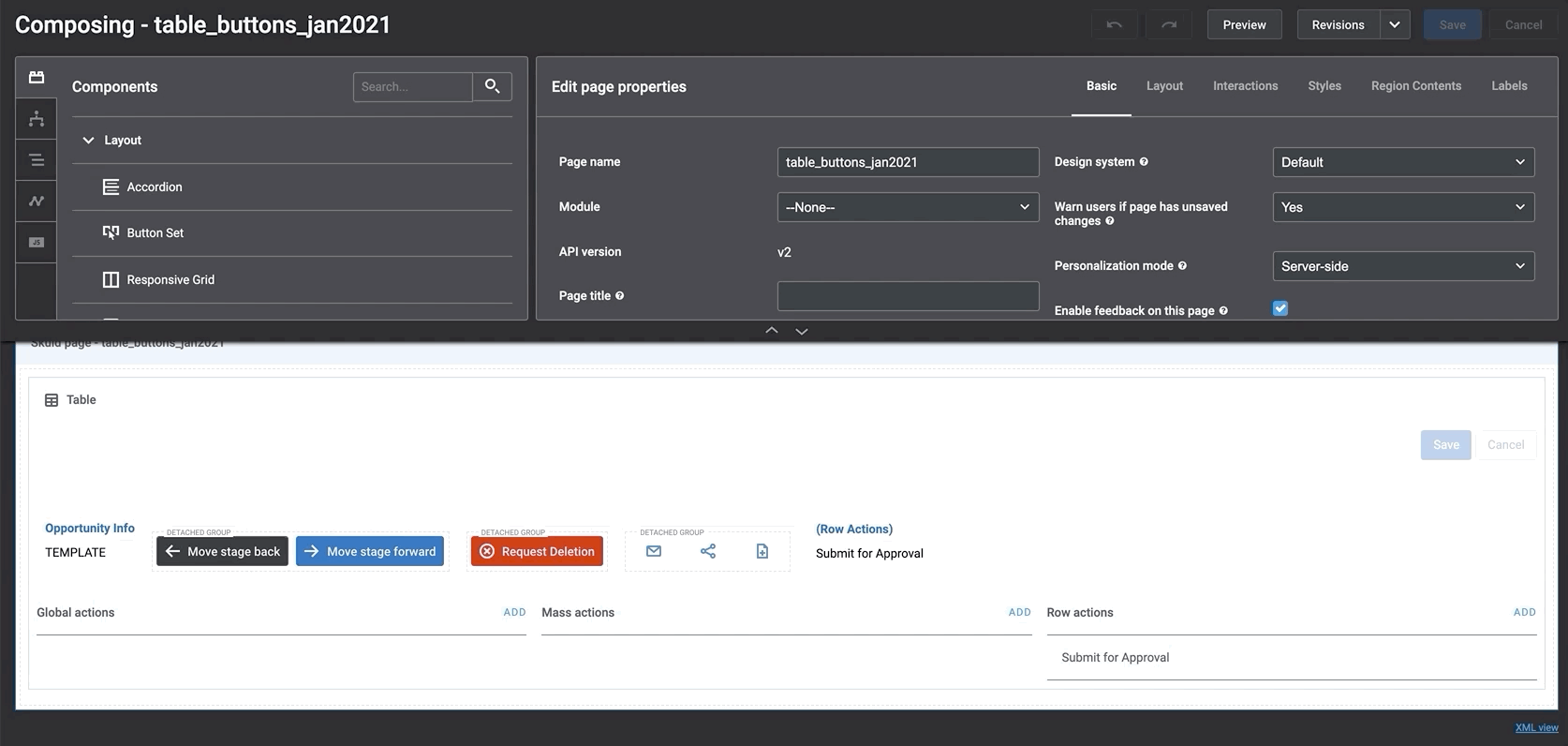Viewport: 1568px width, 746px height.
Task: Click the redo arrow icon
Action: point(1168,24)
